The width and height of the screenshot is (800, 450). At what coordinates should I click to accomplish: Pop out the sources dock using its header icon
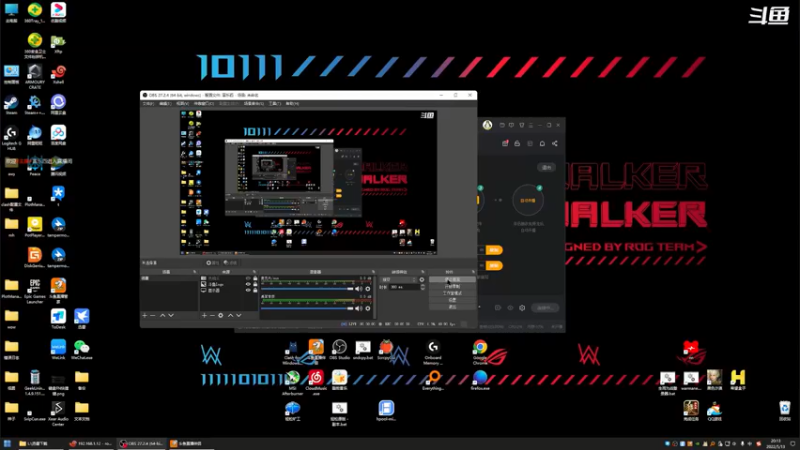[x=254, y=271]
